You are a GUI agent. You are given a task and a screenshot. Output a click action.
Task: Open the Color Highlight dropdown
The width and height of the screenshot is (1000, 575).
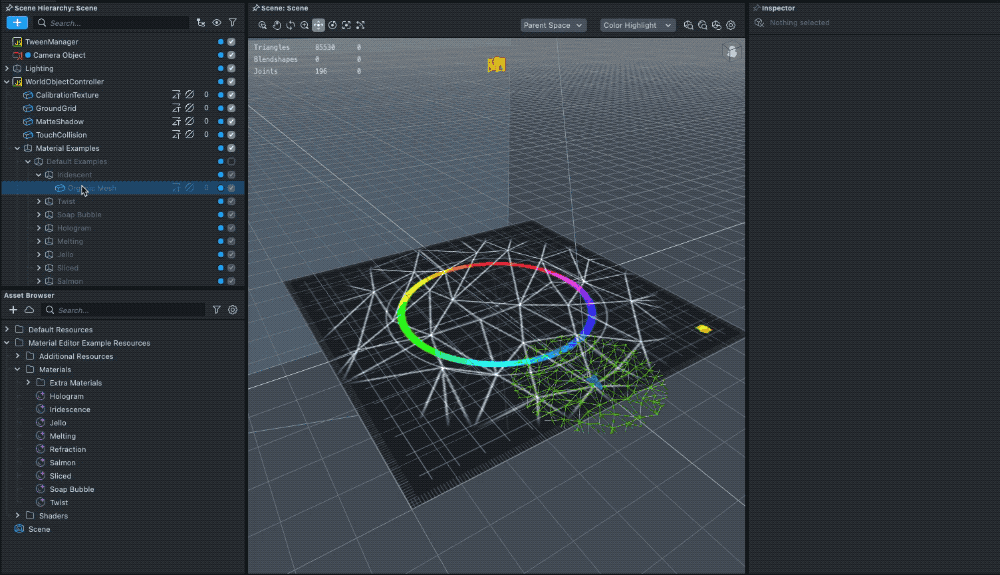(x=636, y=25)
